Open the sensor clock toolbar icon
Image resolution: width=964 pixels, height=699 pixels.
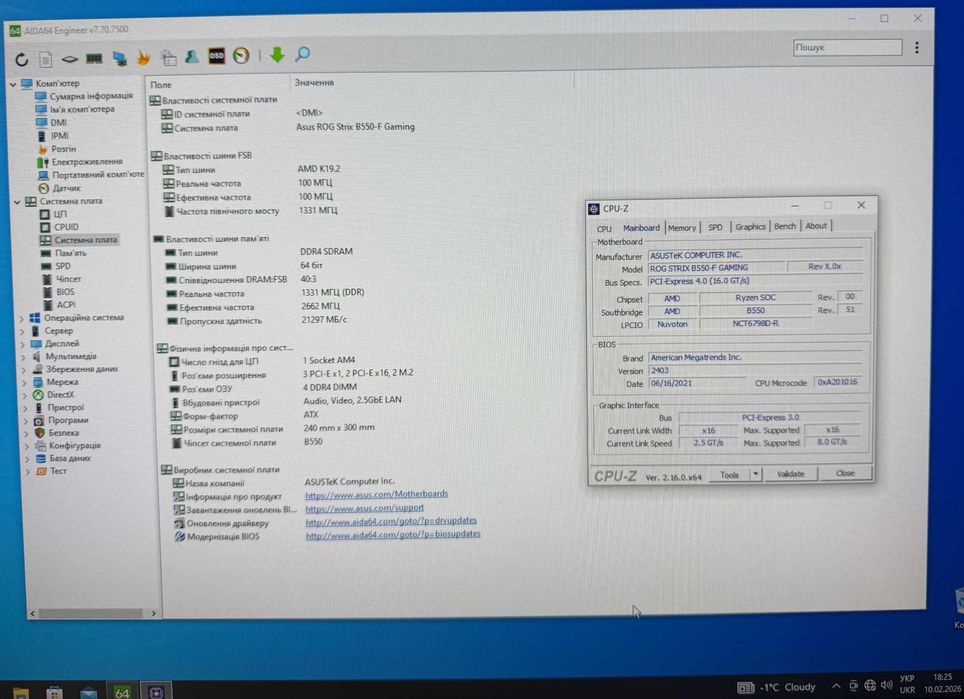pyautogui.click(x=241, y=56)
